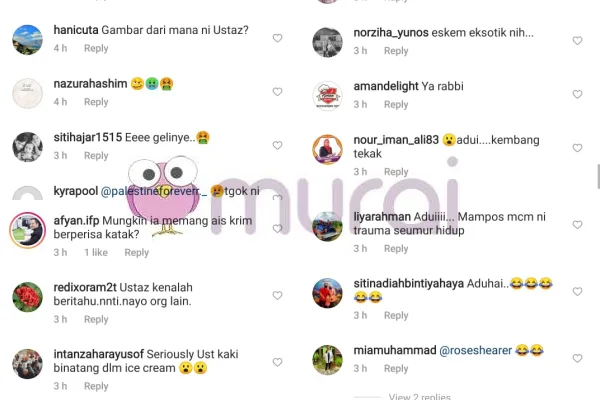Tap heart beside amandelight's Ya rabbi comment
Viewport: 600px width, 400px height.
[577, 94]
